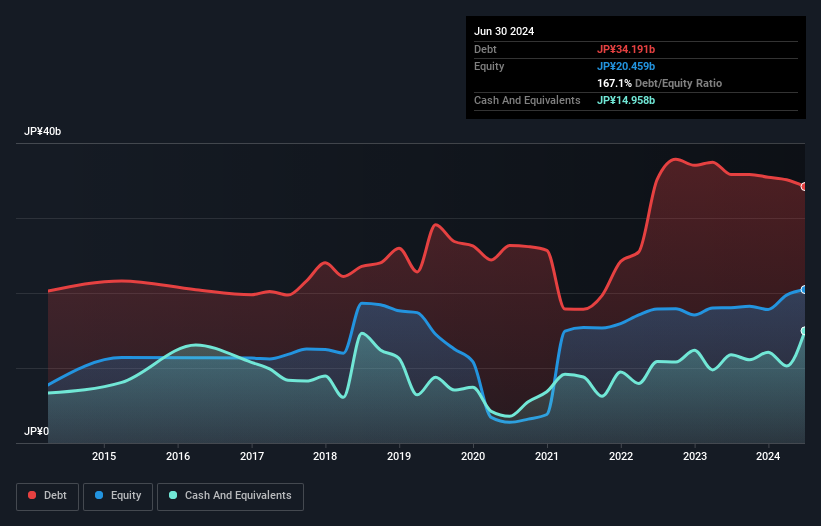Image resolution: width=821 pixels, height=526 pixels.
Task: Click the JP¥20.459b equity value
Action: (626, 66)
